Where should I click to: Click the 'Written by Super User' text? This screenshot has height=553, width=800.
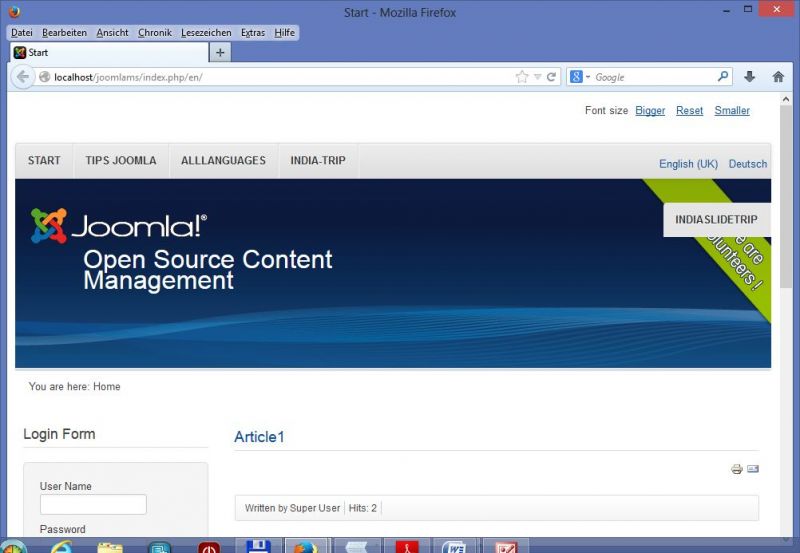pos(292,508)
